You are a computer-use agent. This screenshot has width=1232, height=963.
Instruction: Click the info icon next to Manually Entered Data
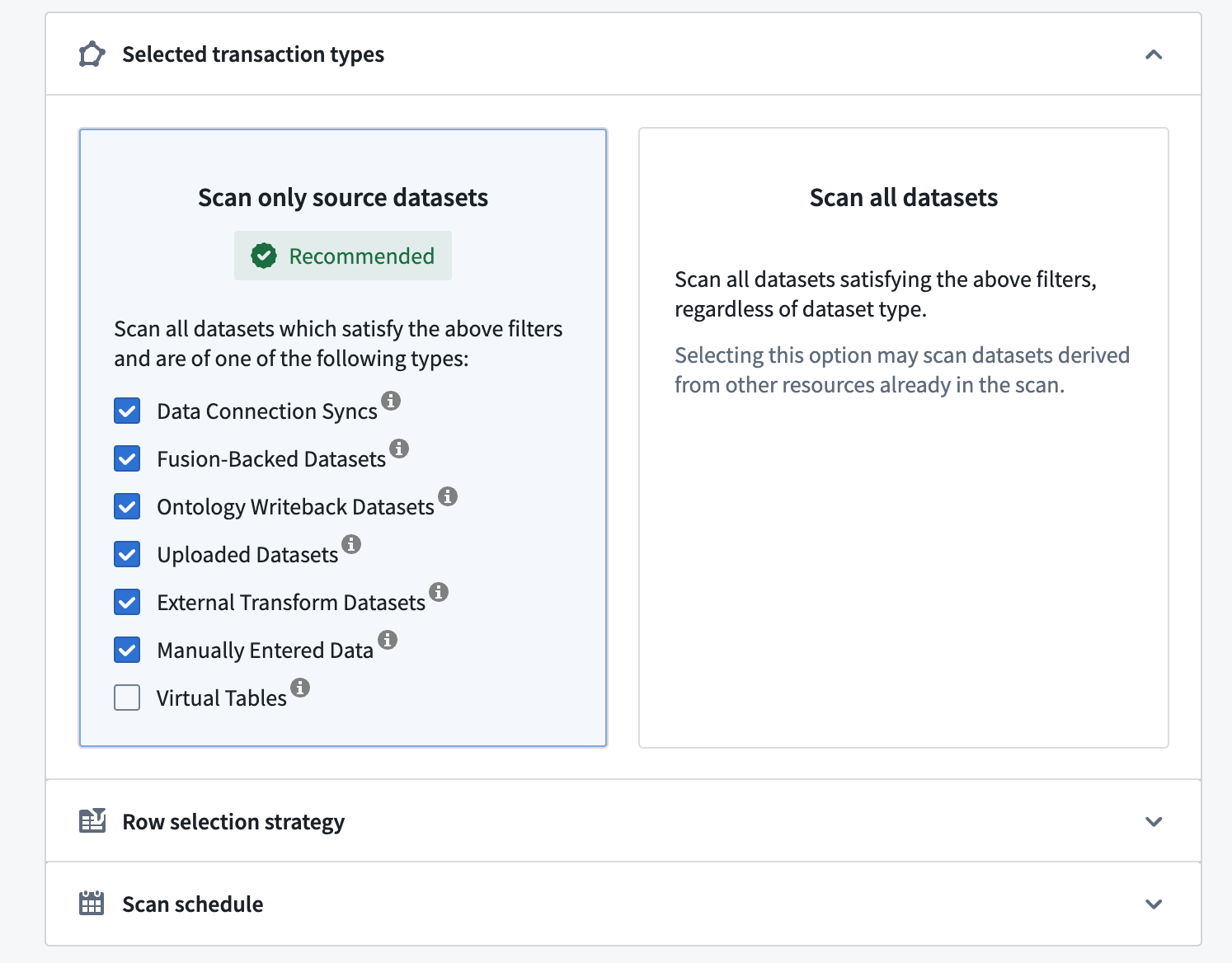click(388, 641)
